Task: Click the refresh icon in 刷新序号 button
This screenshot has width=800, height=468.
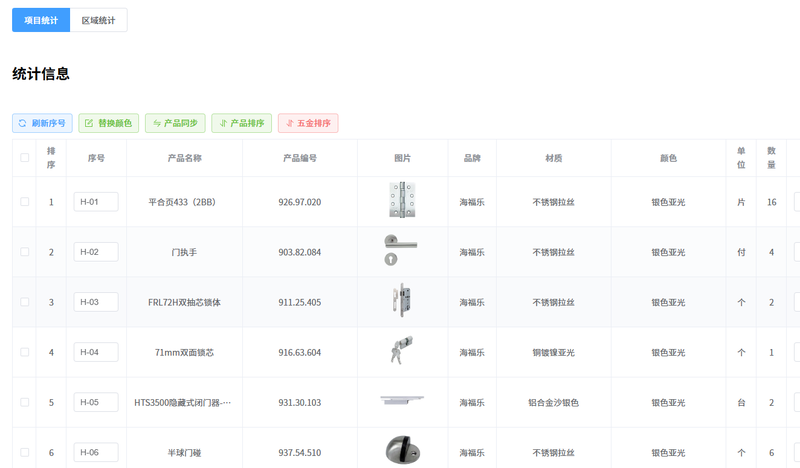Action: point(22,123)
